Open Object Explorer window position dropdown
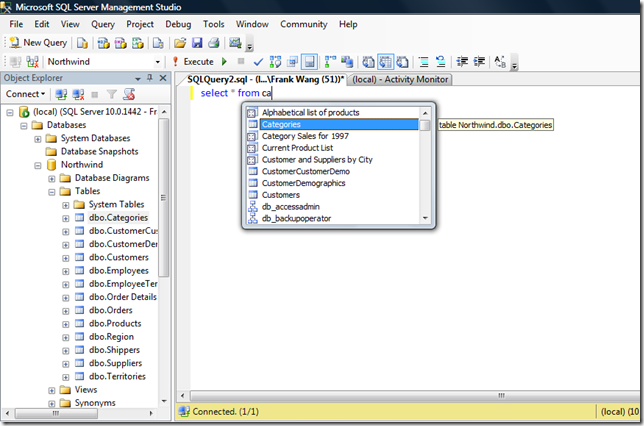Screen dimensions: 644x426 tap(138, 78)
